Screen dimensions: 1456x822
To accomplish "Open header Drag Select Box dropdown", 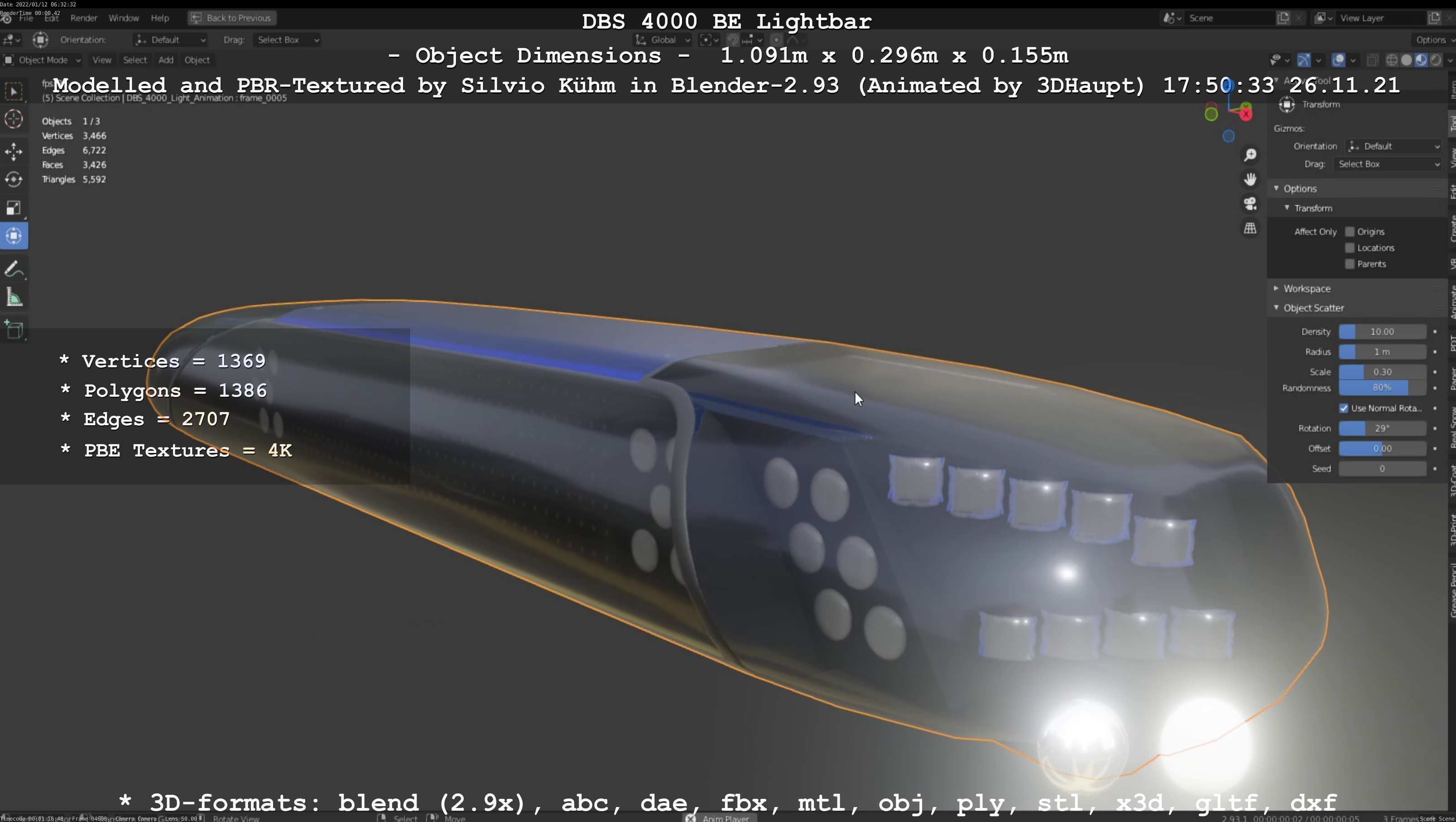I will click(287, 39).
